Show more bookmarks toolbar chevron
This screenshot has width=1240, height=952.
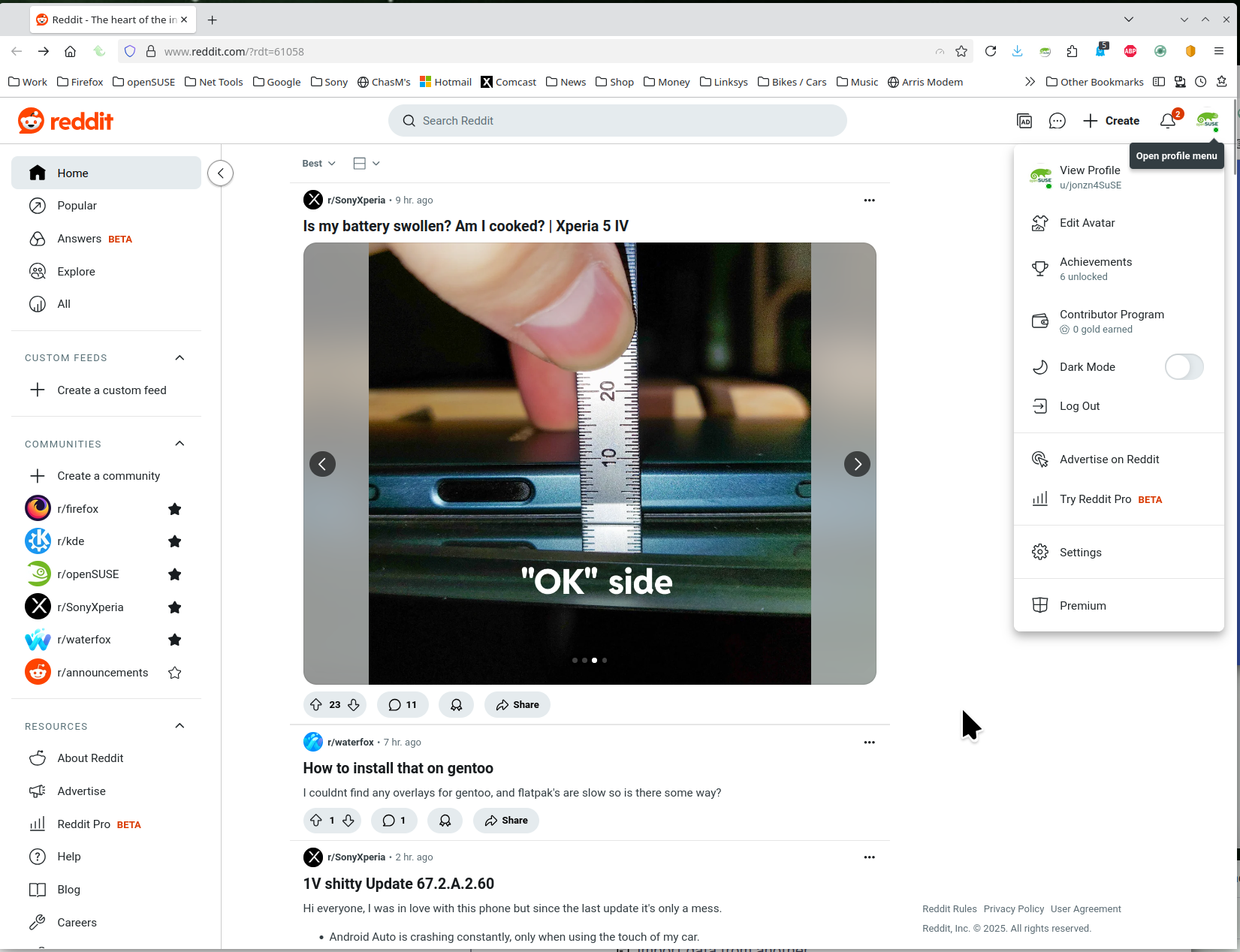pyautogui.click(x=1030, y=82)
